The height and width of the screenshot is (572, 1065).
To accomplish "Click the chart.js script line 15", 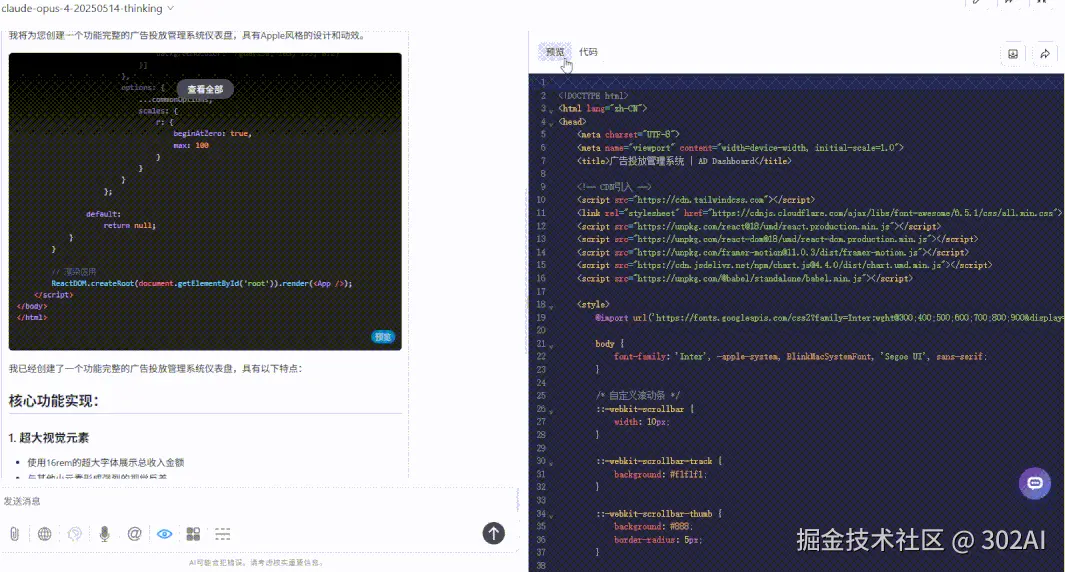I will (784, 265).
